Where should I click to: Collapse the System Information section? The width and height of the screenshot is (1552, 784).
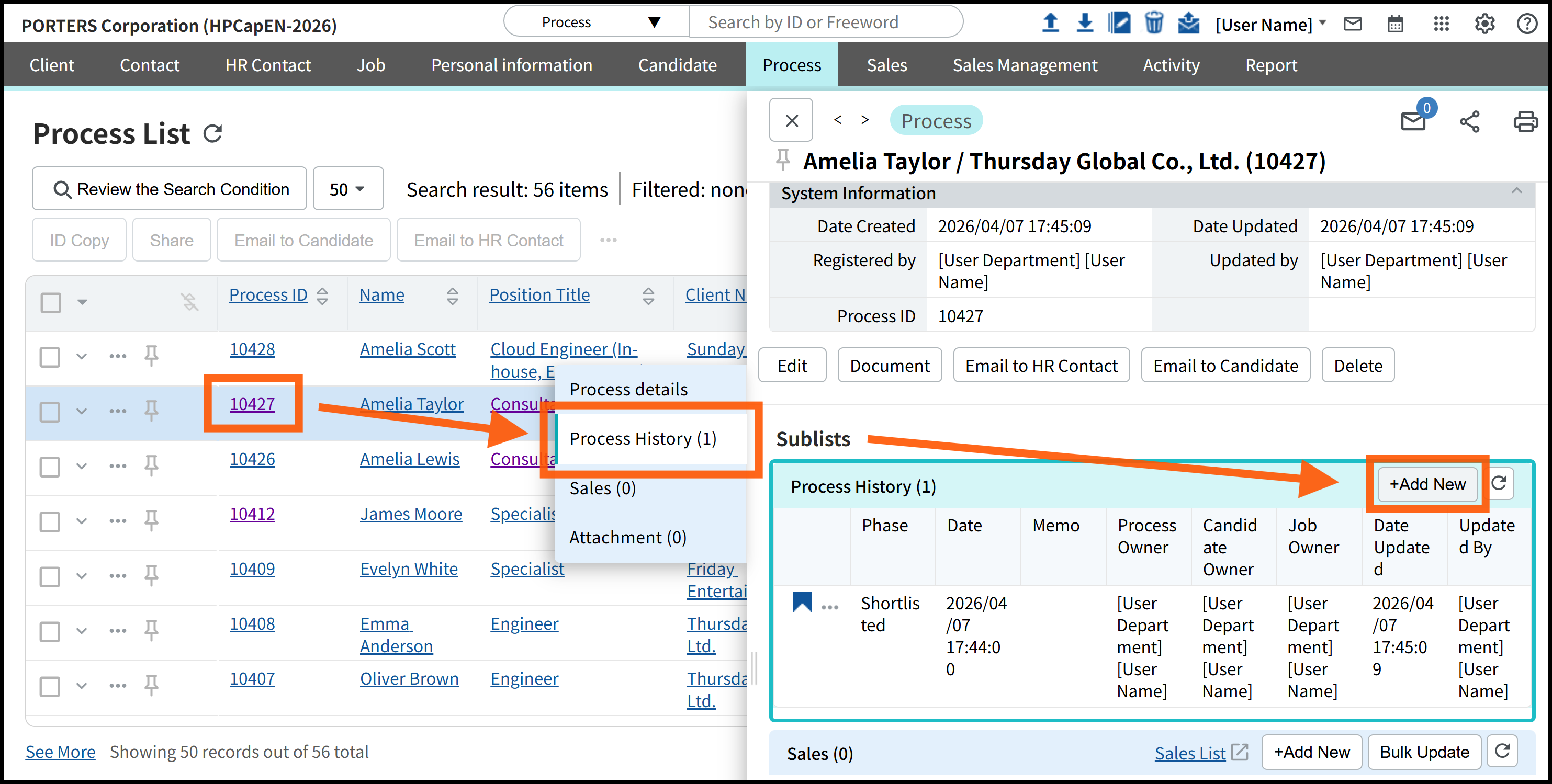point(1516,191)
